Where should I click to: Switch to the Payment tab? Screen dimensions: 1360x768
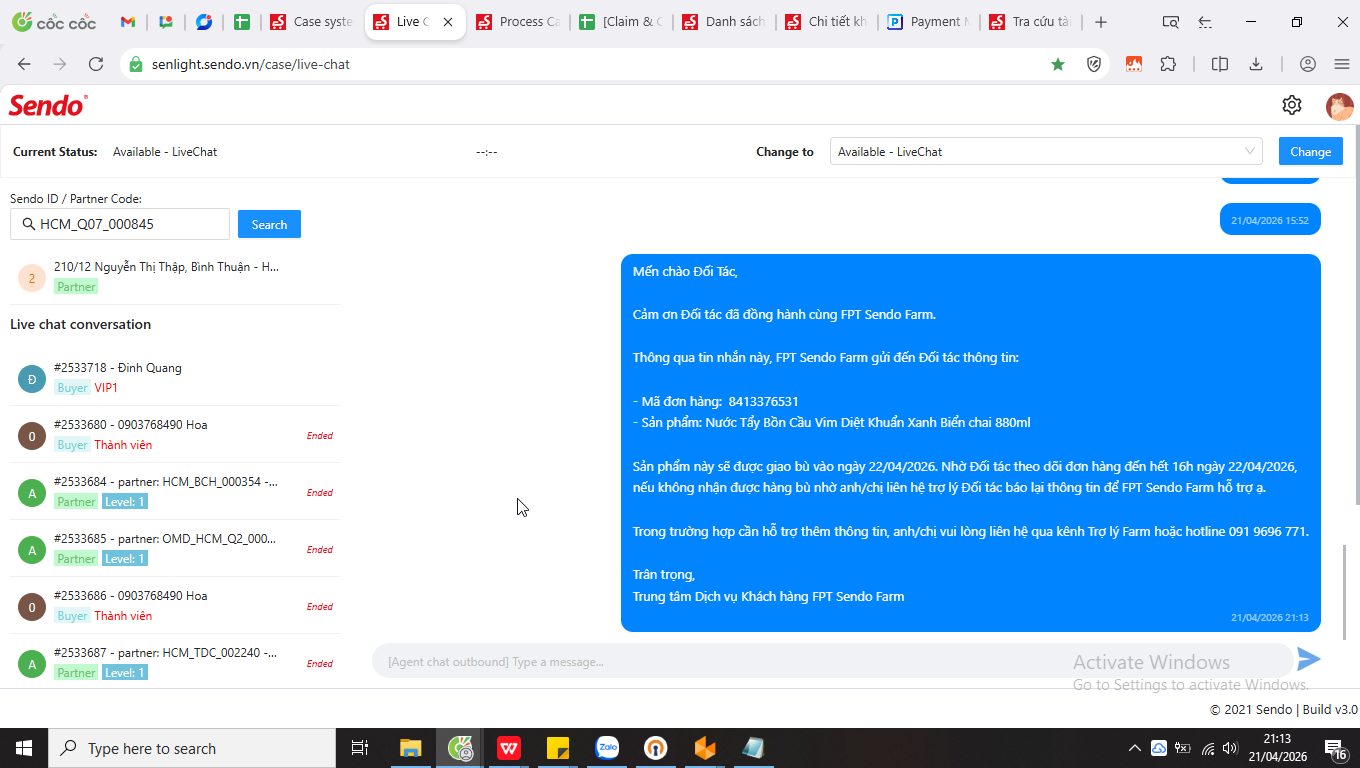pos(930,22)
